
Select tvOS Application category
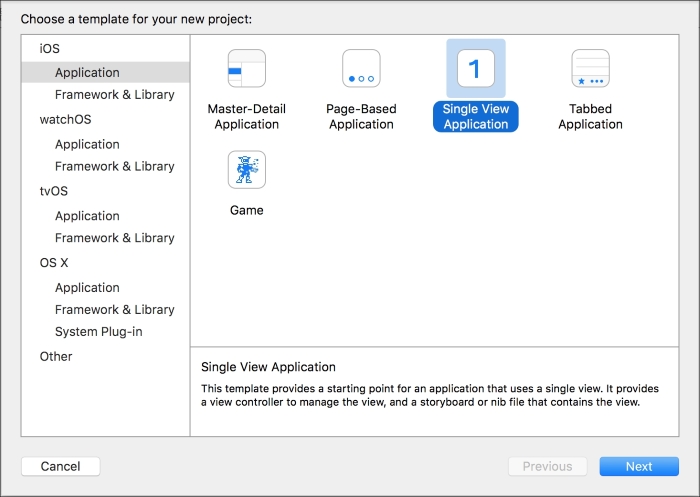[x=87, y=216]
